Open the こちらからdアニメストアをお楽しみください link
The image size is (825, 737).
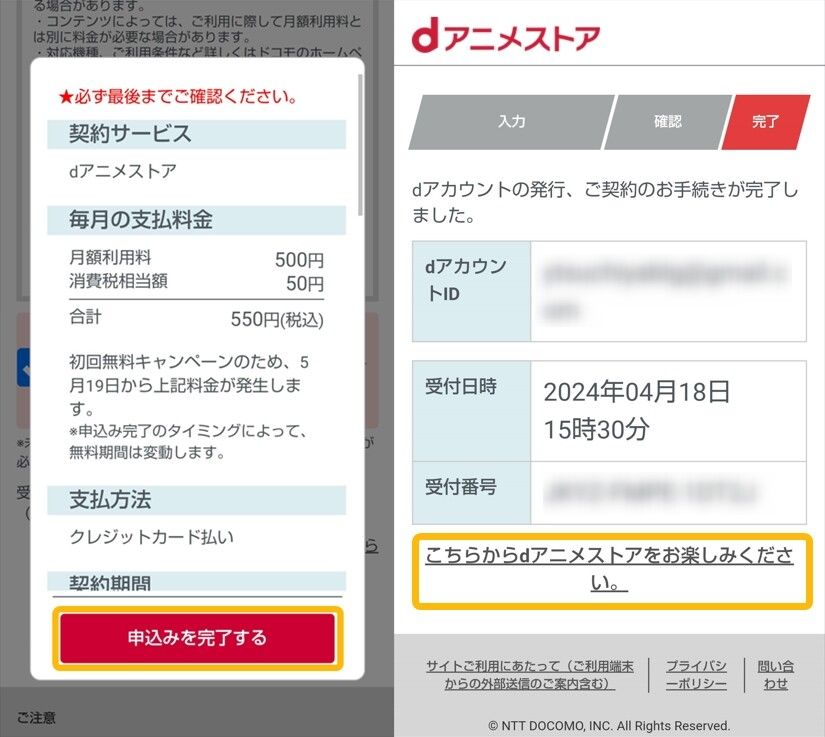(609, 569)
